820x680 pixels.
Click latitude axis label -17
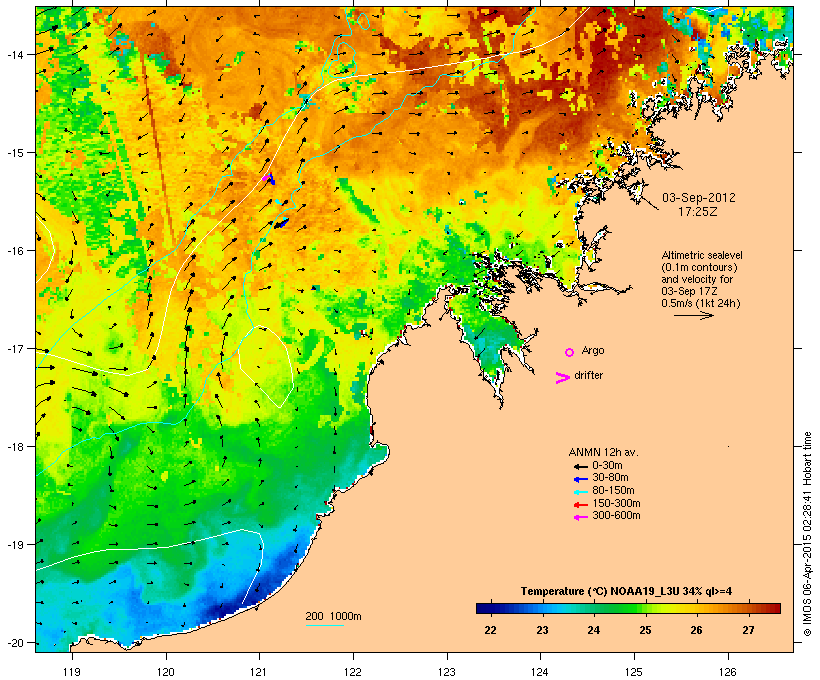(x=14, y=349)
